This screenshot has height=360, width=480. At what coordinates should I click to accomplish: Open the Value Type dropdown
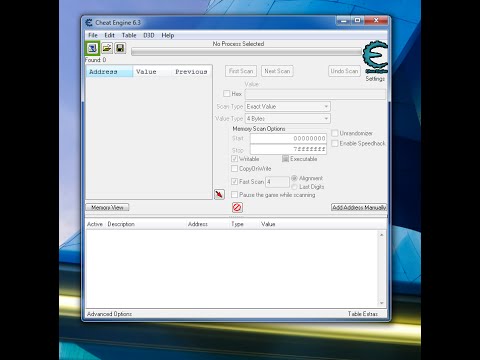pos(288,119)
